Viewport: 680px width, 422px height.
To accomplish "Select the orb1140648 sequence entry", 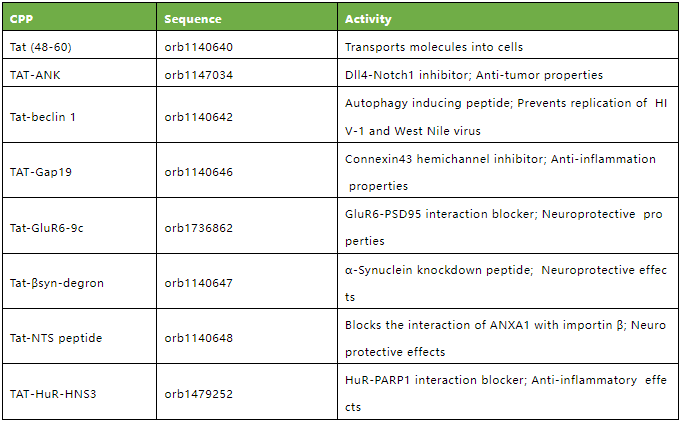I will pyautogui.click(x=198, y=338).
